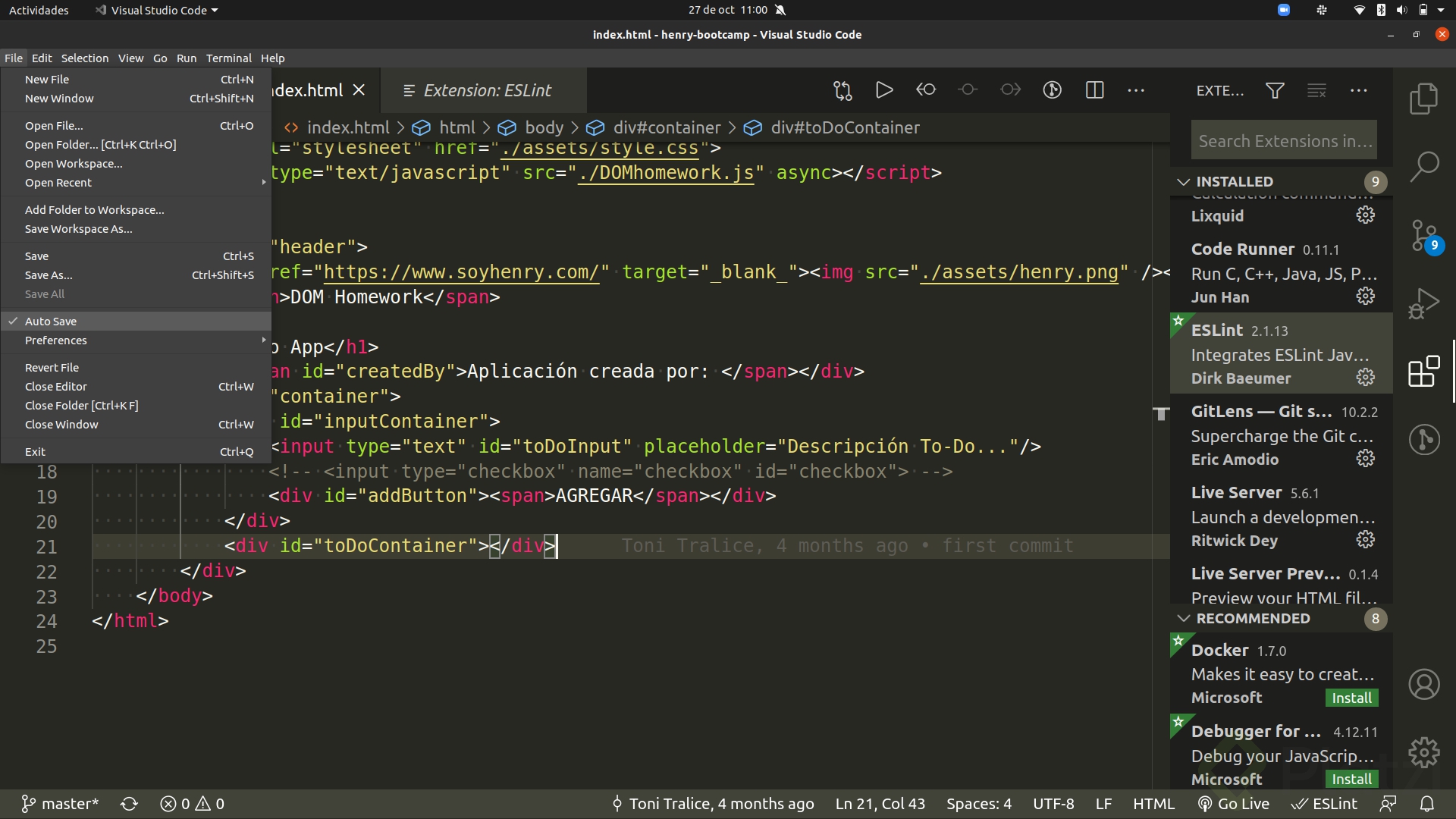The image size is (1456, 819).
Task: Click the ESLint status bar item
Action: pyautogui.click(x=1324, y=804)
